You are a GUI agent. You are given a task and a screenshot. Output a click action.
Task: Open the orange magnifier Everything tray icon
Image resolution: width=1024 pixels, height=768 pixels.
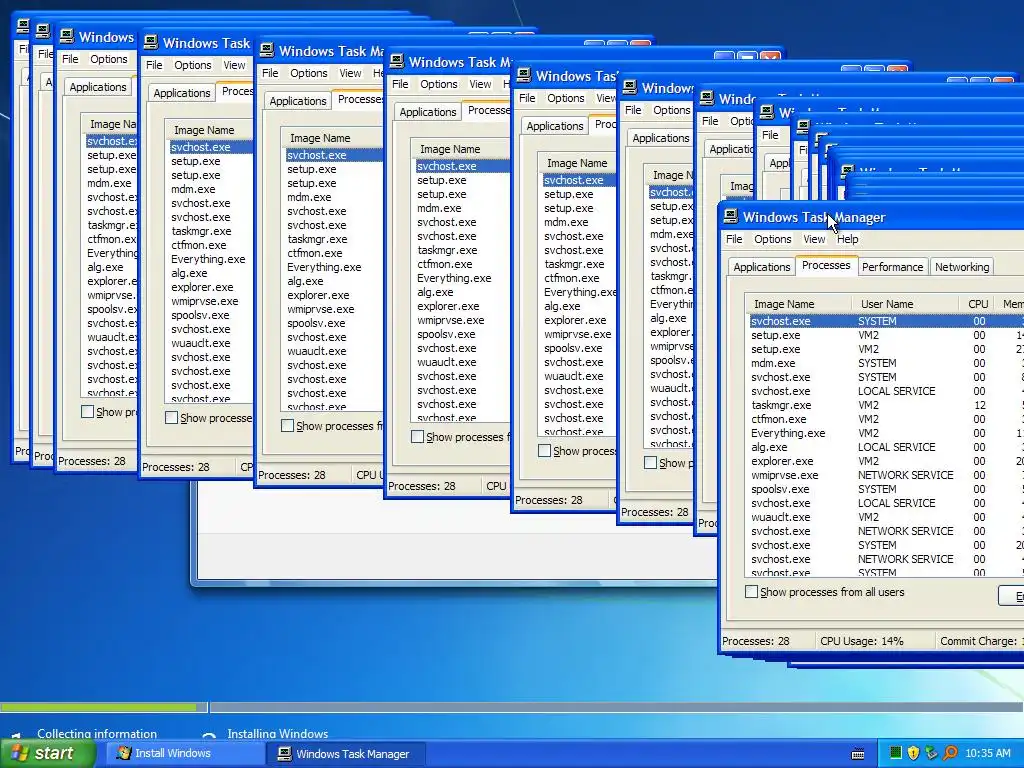950,753
